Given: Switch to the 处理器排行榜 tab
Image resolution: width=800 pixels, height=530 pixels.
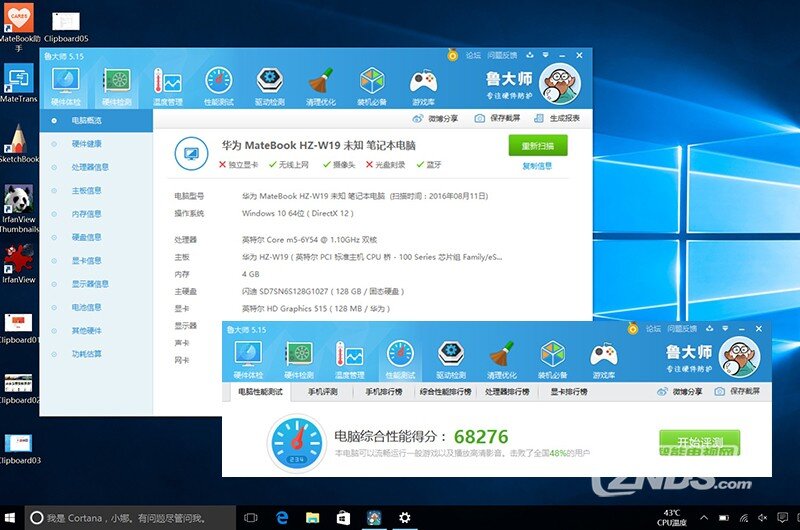Looking at the screenshot, I should click(507, 392).
